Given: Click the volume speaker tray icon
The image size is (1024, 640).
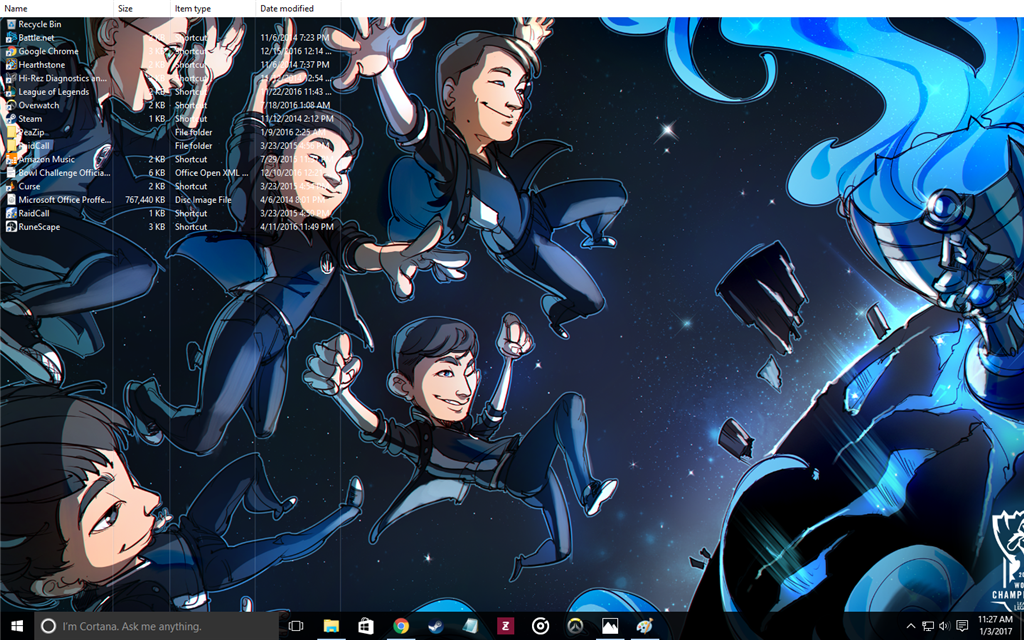Looking at the screenshot, I should click(x=944, y=626).
